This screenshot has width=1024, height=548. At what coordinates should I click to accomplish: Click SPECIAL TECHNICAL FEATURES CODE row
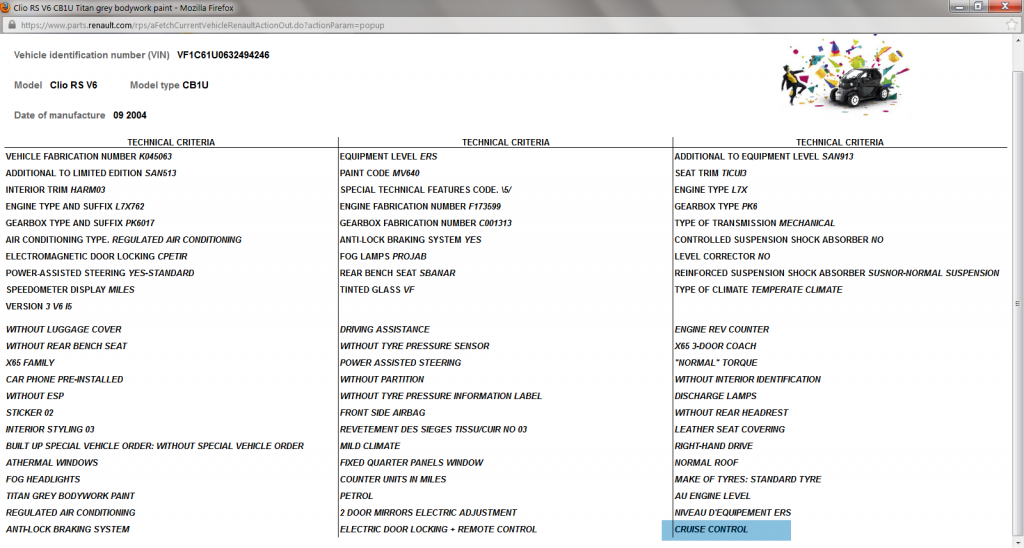point(426,190)
